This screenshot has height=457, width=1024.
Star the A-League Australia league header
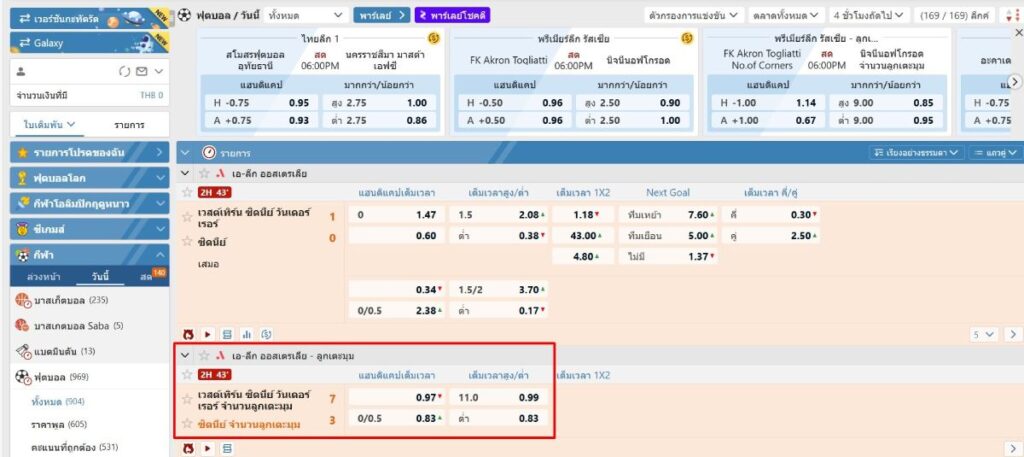click(x=203, y=172)
